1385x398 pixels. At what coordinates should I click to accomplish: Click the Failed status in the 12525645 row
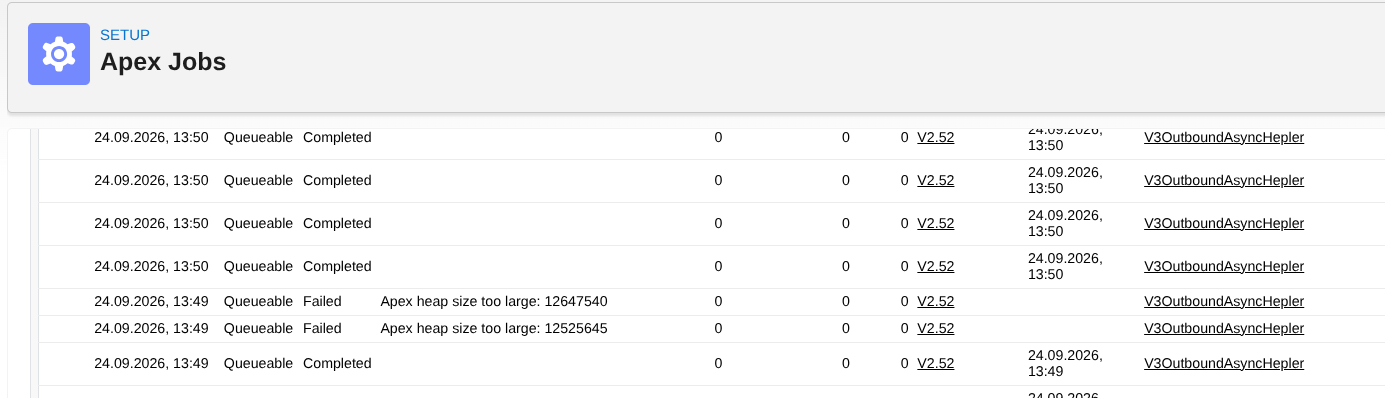322,328
